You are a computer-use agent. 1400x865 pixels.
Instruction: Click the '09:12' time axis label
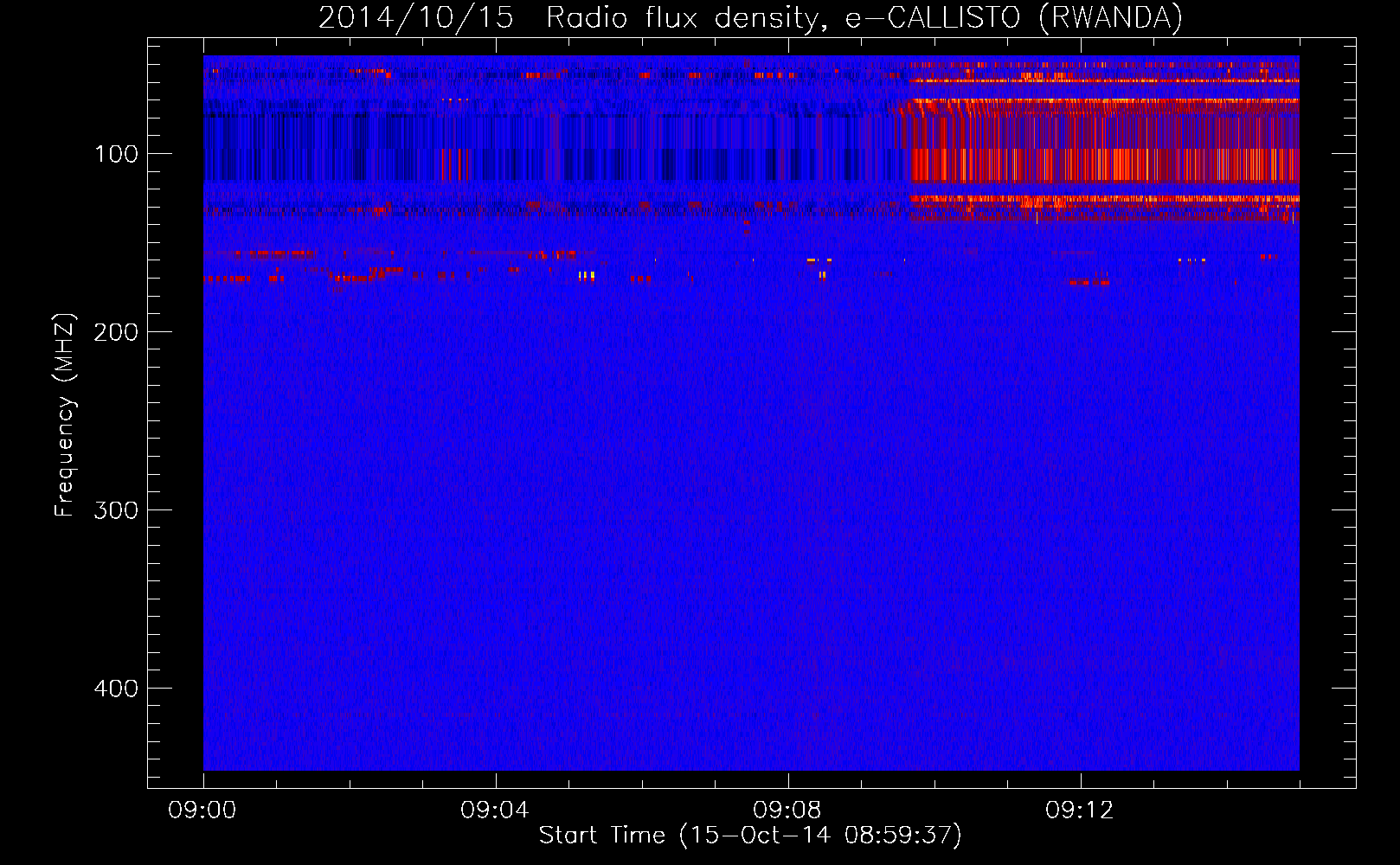click(x=1080, y=811)
